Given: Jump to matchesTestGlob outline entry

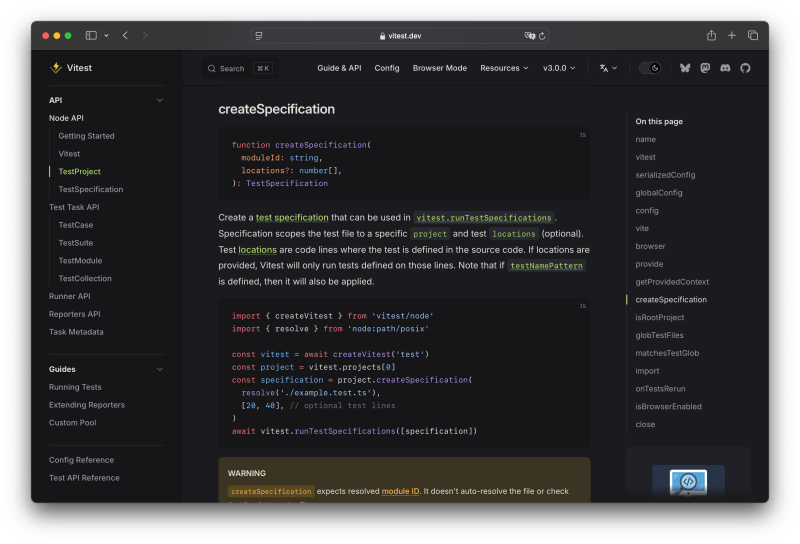Looking at the screenshot, I should click(667, 353).
